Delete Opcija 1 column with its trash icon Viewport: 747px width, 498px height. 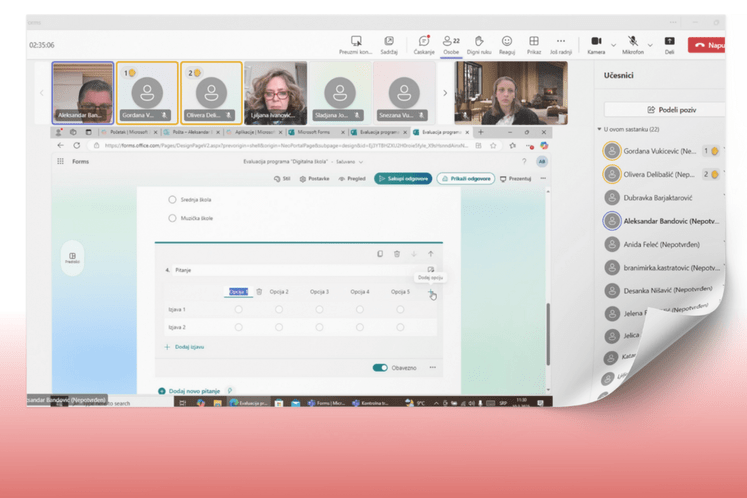click(x=259, y=292)
